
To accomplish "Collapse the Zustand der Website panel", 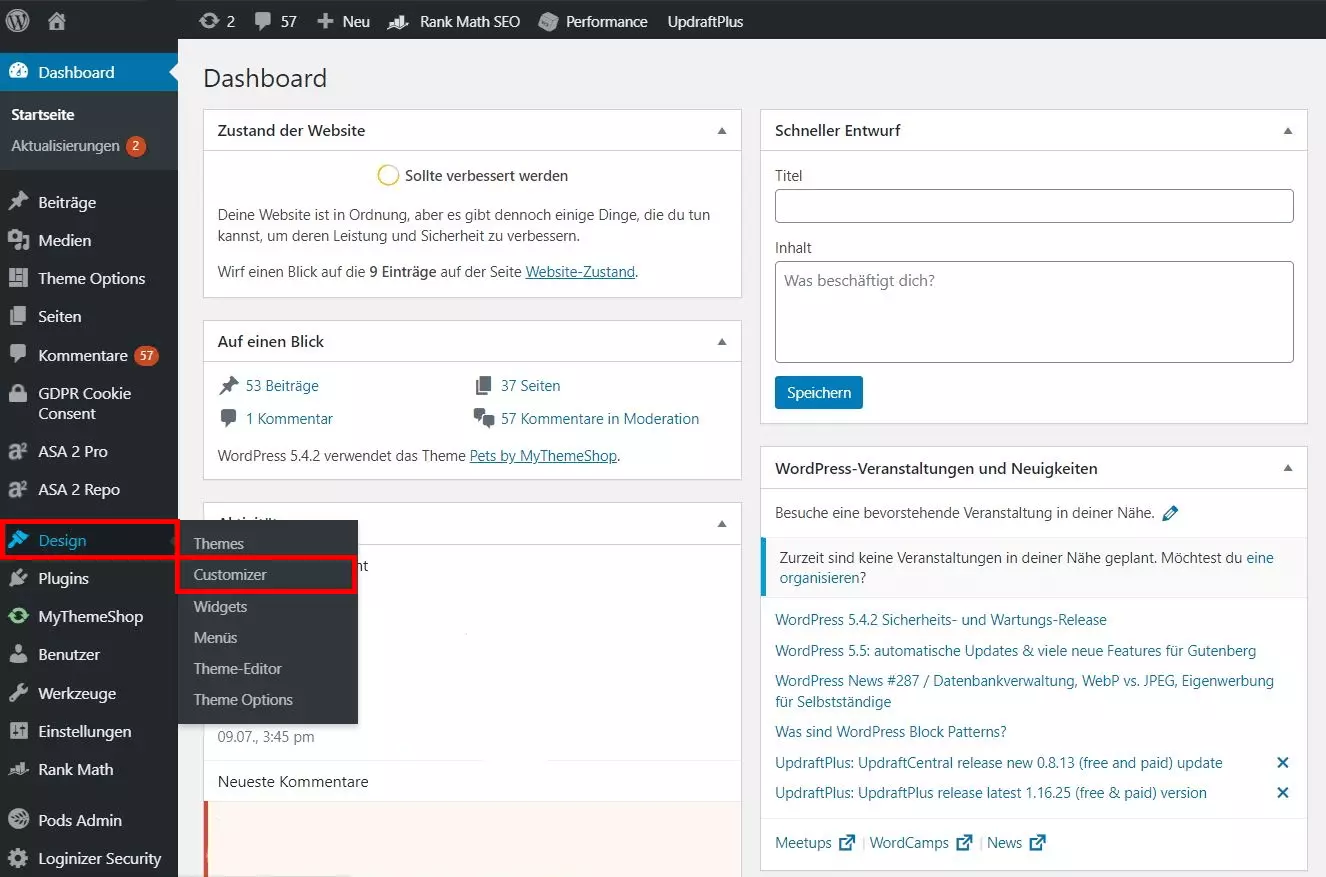I will (x=722, y=131).
